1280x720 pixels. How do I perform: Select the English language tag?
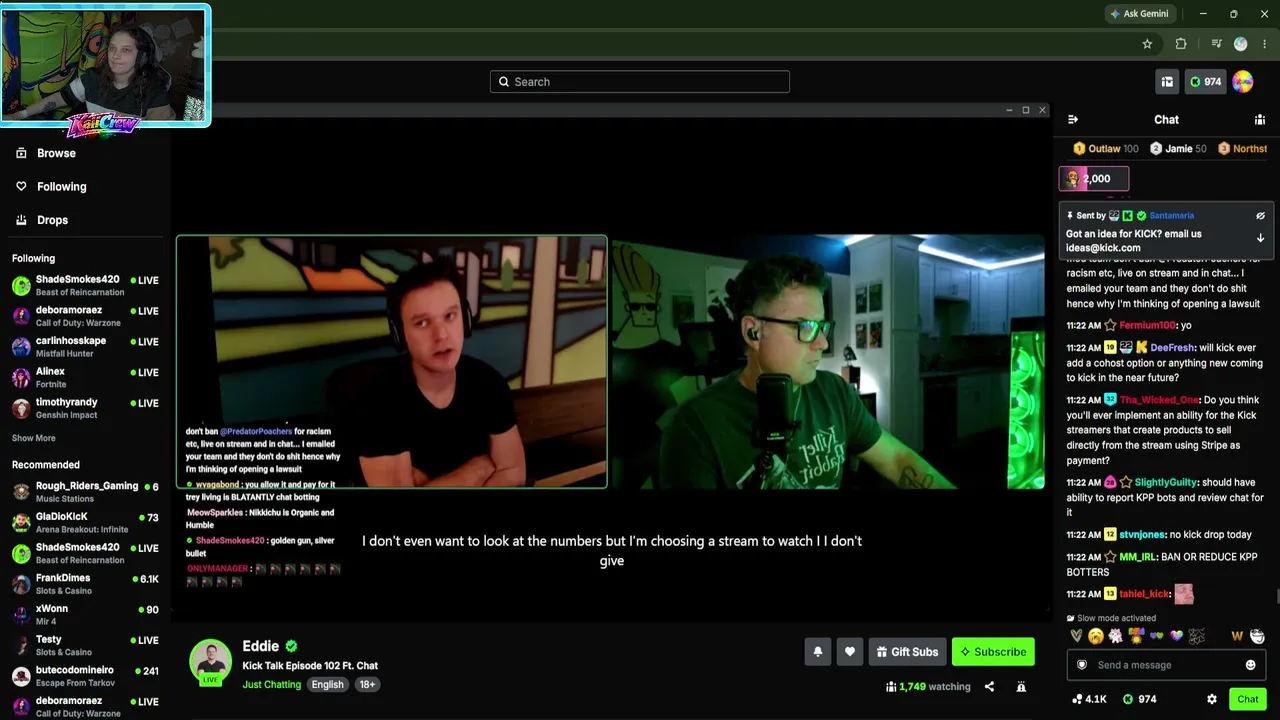click(x=327, y=685)
